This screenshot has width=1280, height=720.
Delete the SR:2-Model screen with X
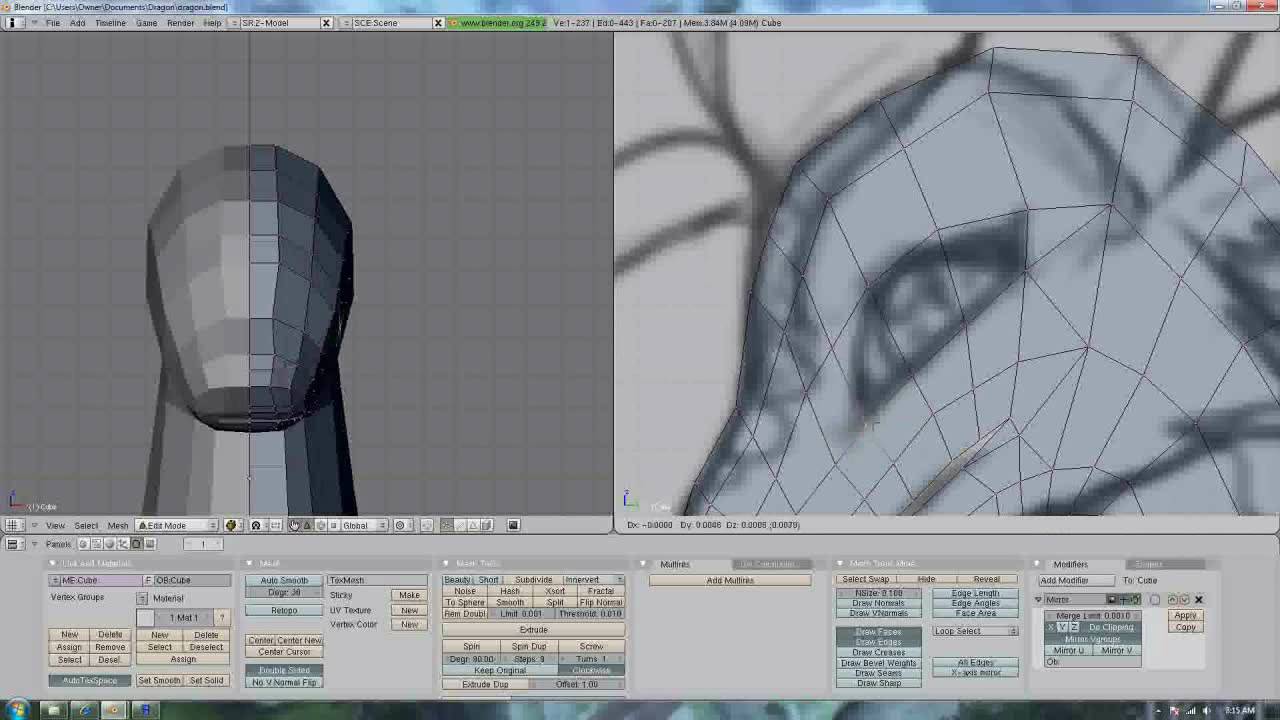coord(326,22)
